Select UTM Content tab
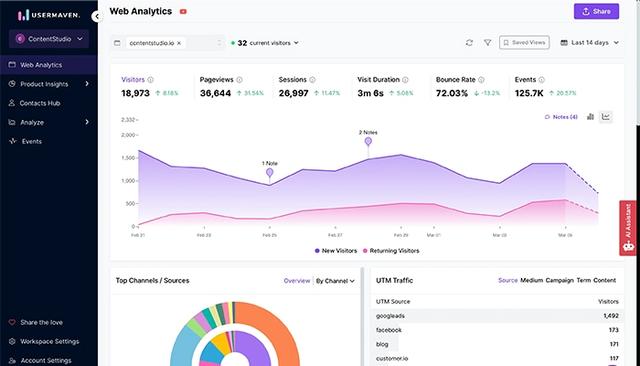The width and height of the screenshot is (640, 366). [604, 280]
